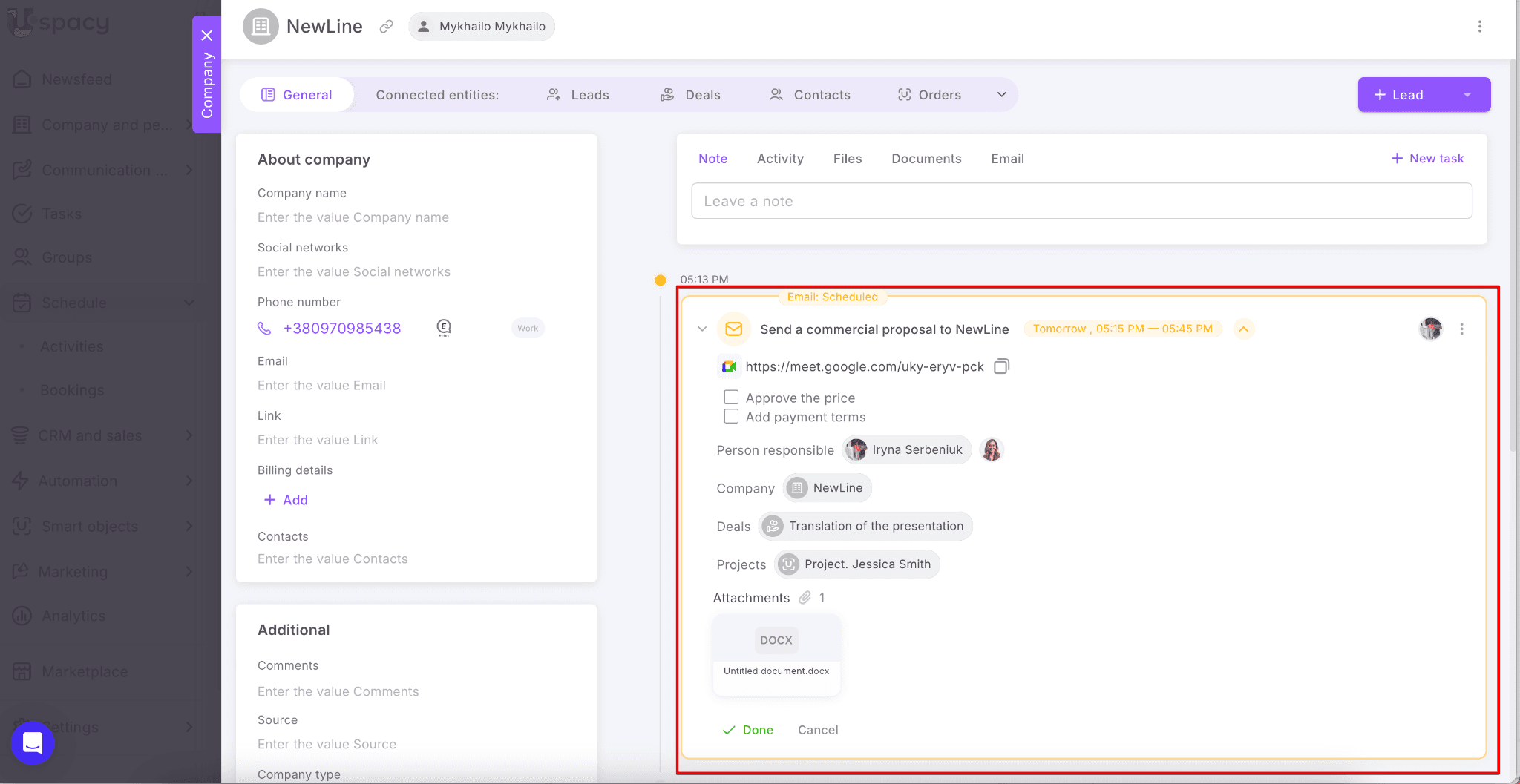This screenshot has width=1520, height=784.
Task: Click the 'Leave a note' input field
Action: click(1081, 201)
